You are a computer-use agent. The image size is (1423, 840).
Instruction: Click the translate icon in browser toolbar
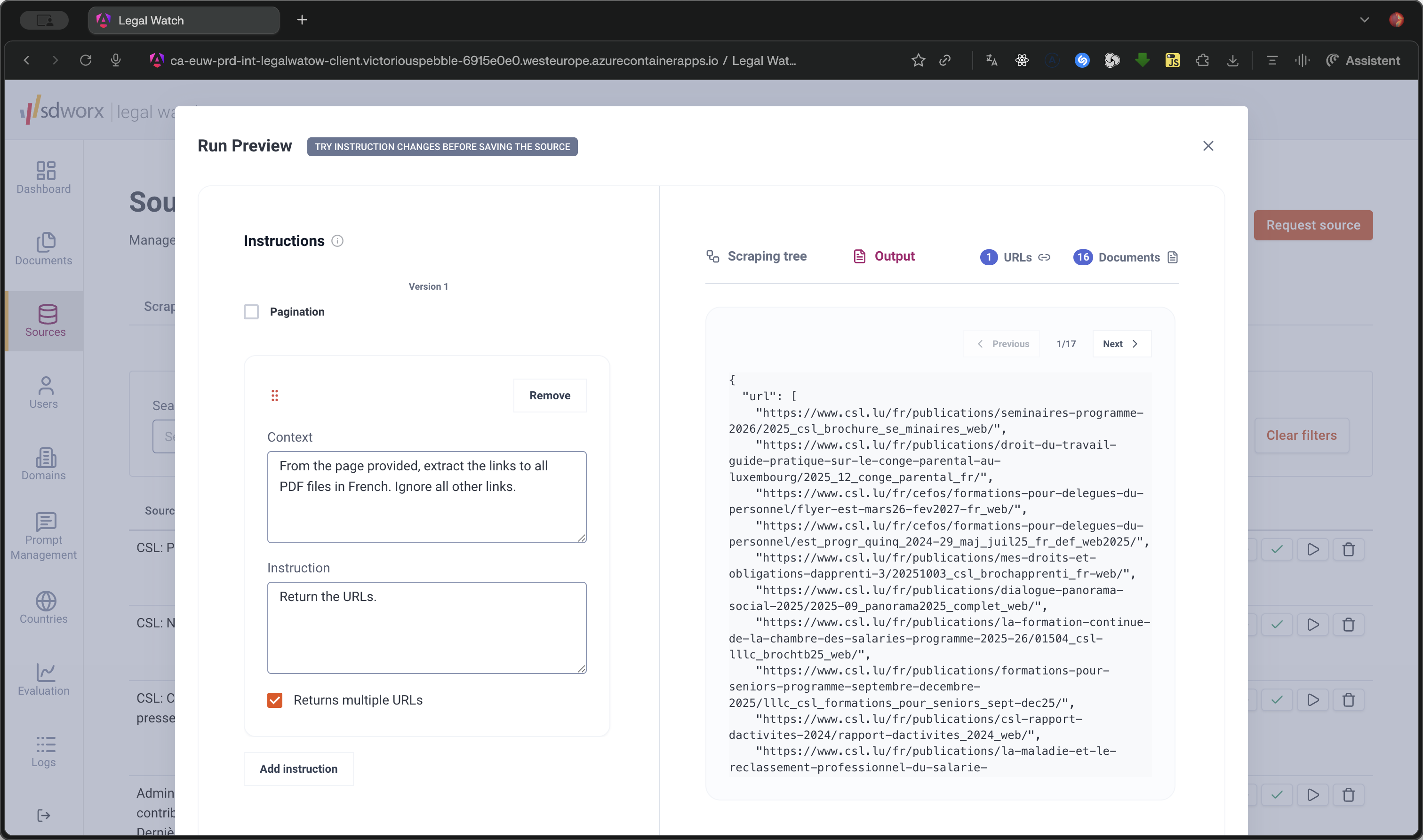(991, 60)
